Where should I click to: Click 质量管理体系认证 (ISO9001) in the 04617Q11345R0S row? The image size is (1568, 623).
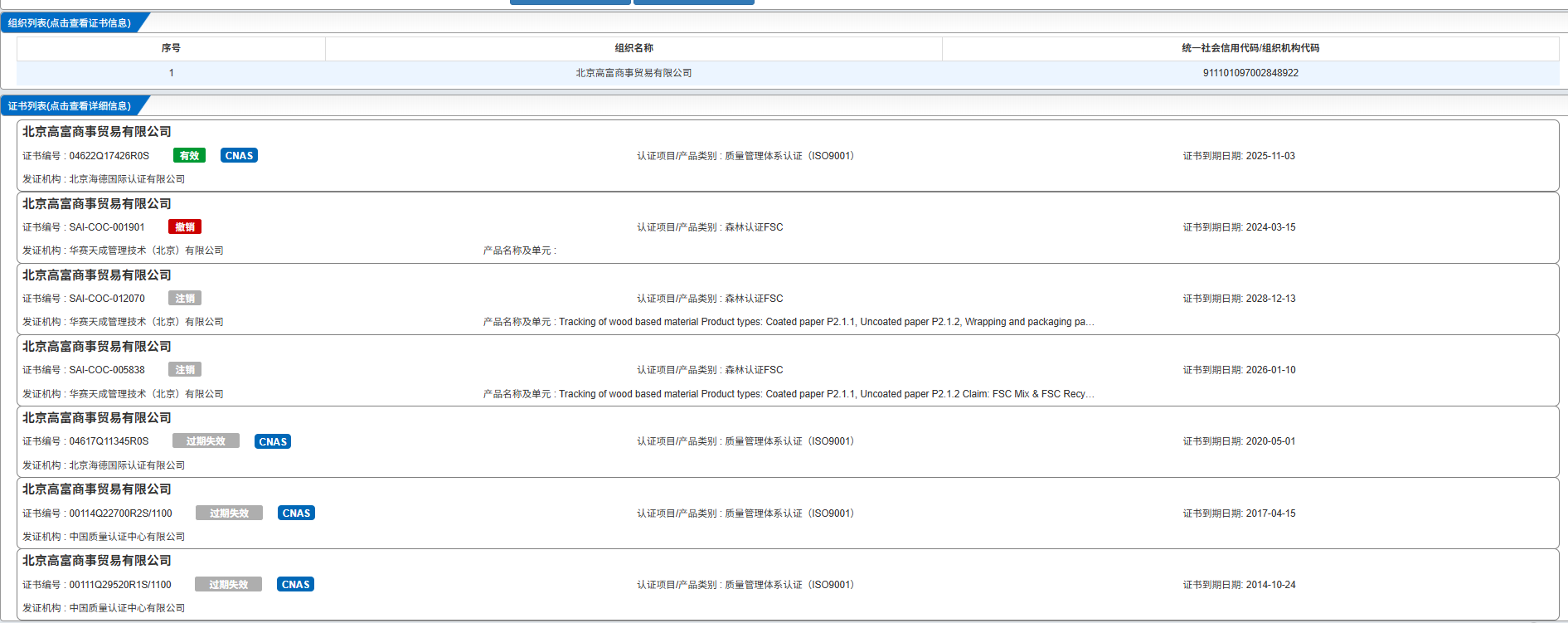click(x=790, y=441)
